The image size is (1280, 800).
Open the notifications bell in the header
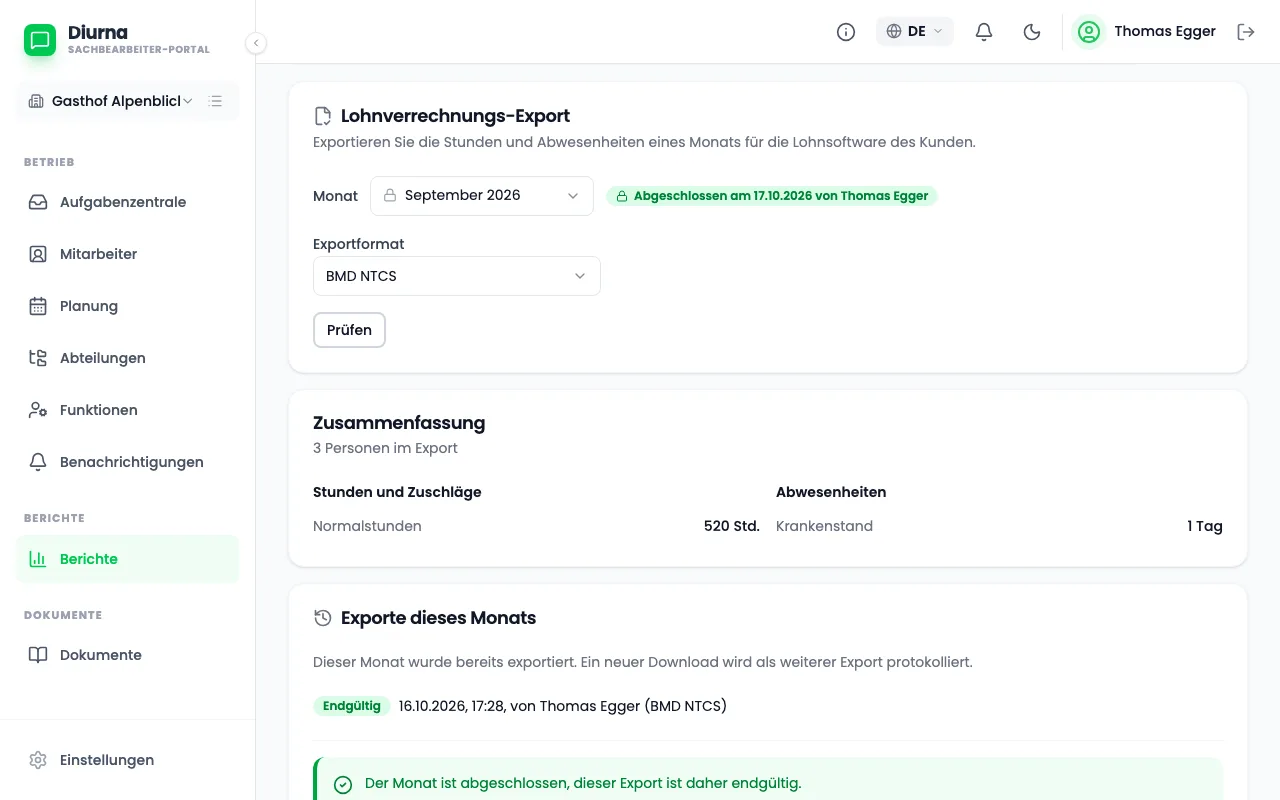click(x=984, y=32)
